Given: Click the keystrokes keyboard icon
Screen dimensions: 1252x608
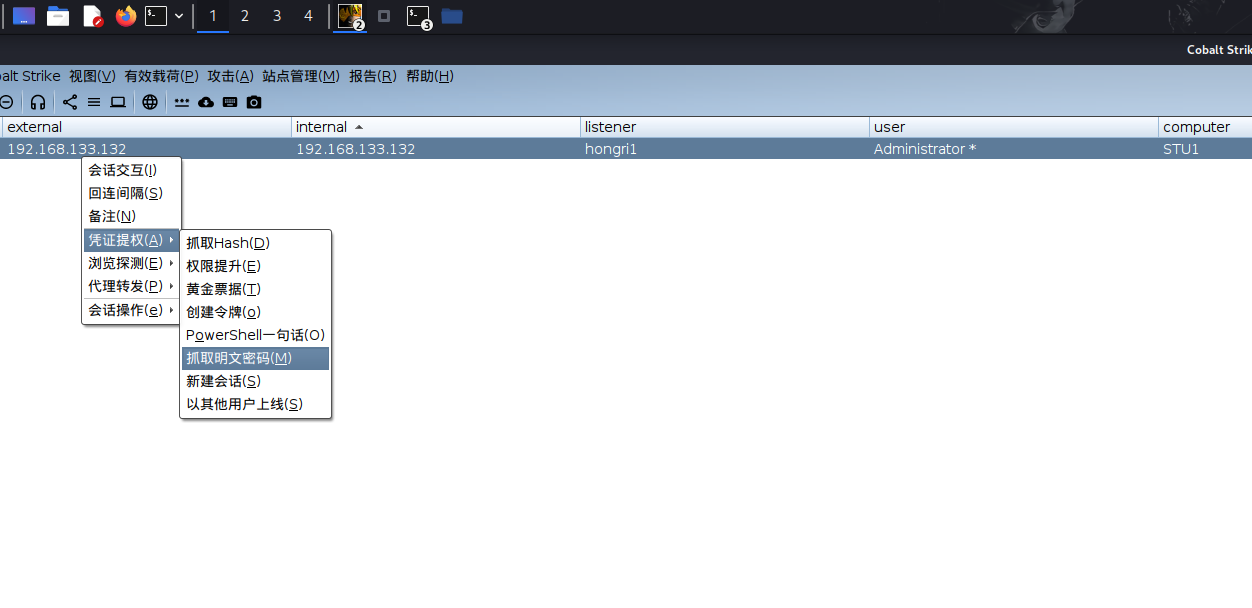Looking at the screenshot, I should click(230, 102).
